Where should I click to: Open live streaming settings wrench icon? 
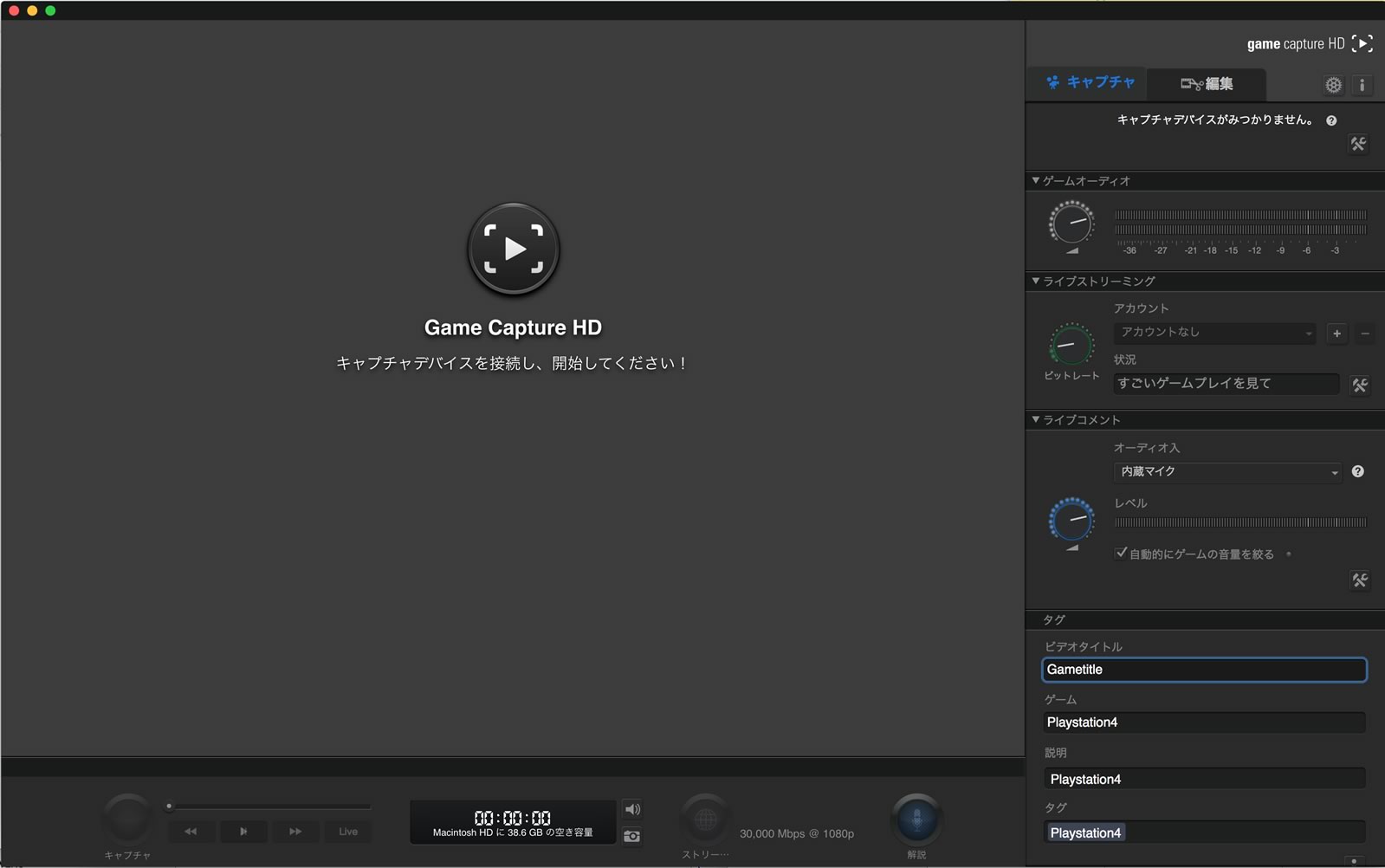(1360, 385)
